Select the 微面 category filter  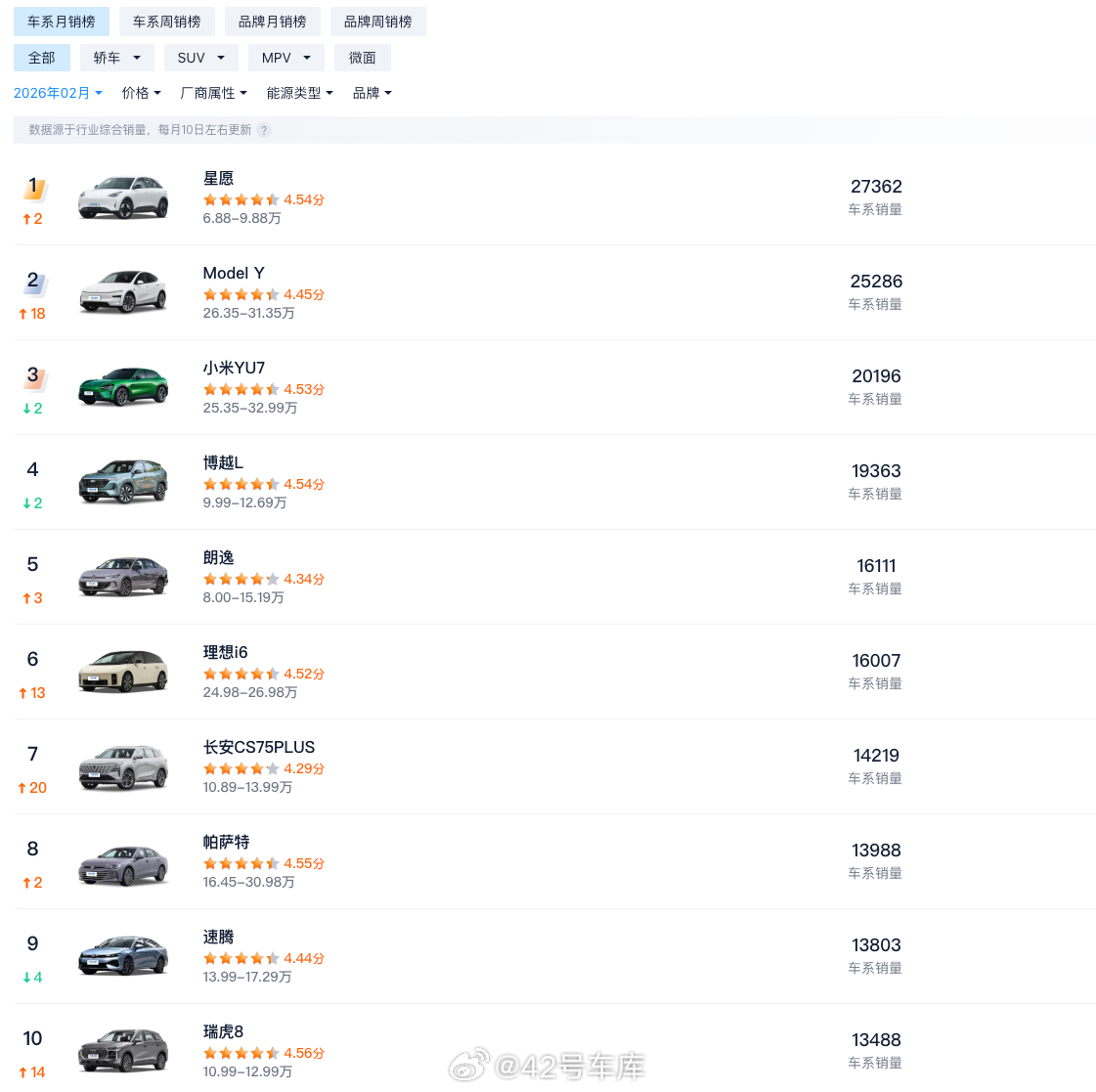point(363,58)
